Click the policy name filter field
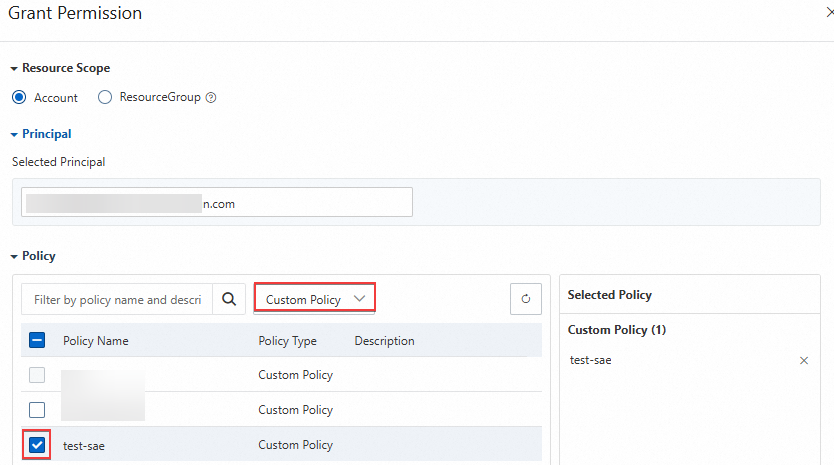The width and height of the screenshot is (834, 465). click(117, 299)
